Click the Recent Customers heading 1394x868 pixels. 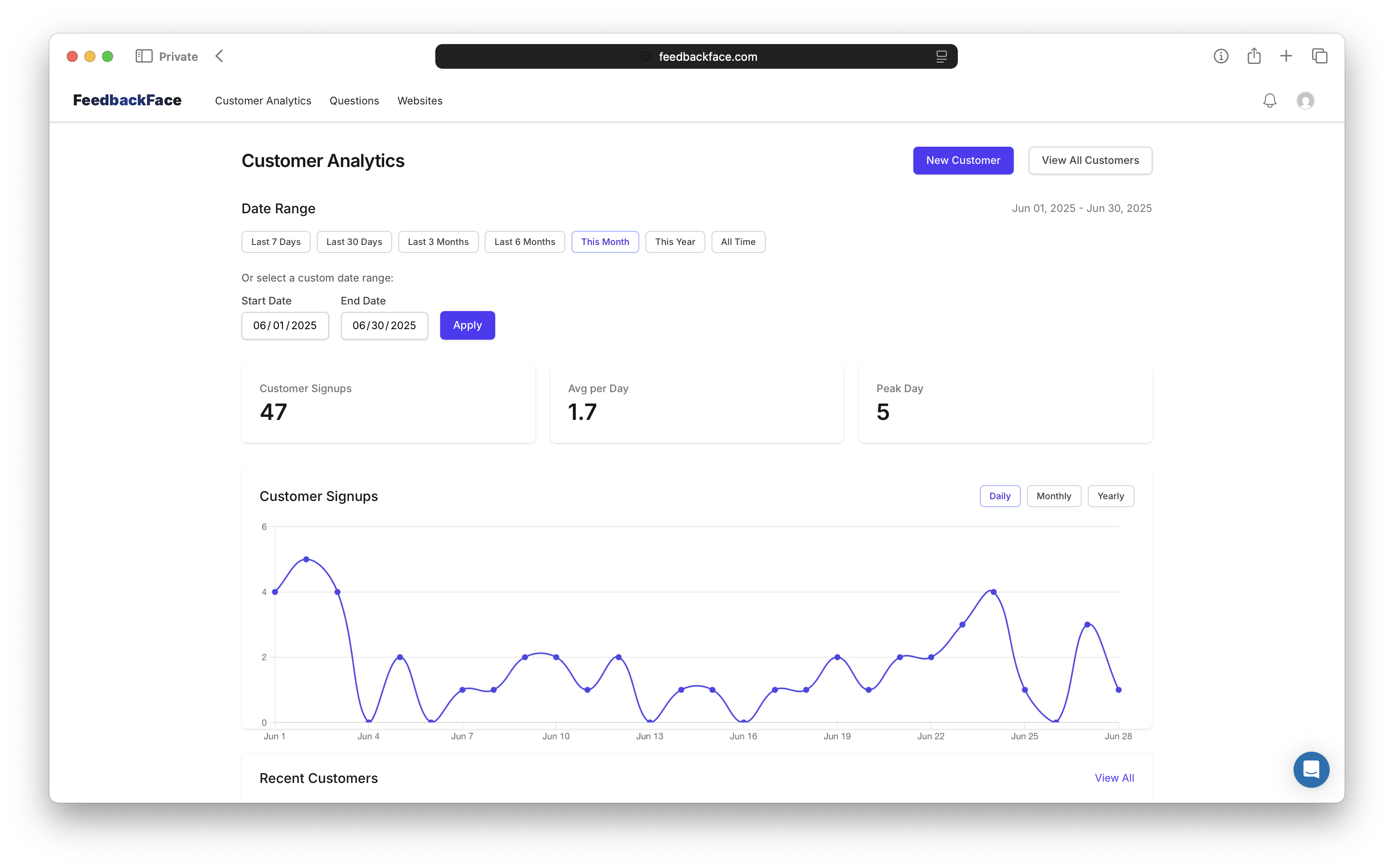319,778
